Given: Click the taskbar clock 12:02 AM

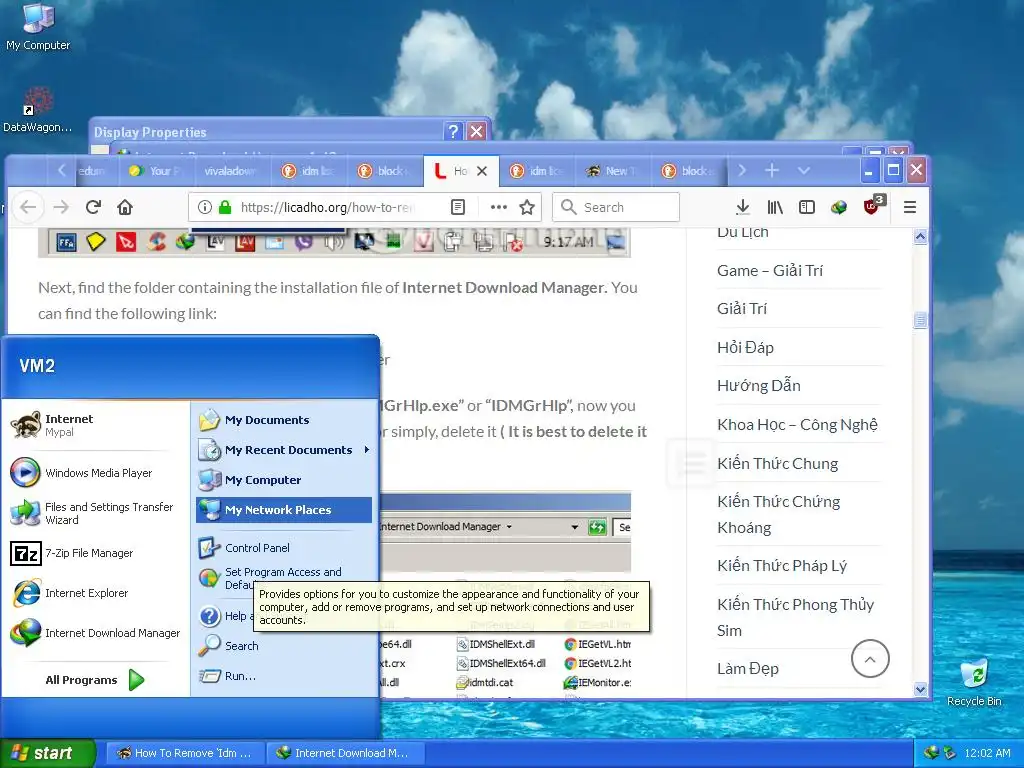Looking at the screenshot, I should coord(987,753).
